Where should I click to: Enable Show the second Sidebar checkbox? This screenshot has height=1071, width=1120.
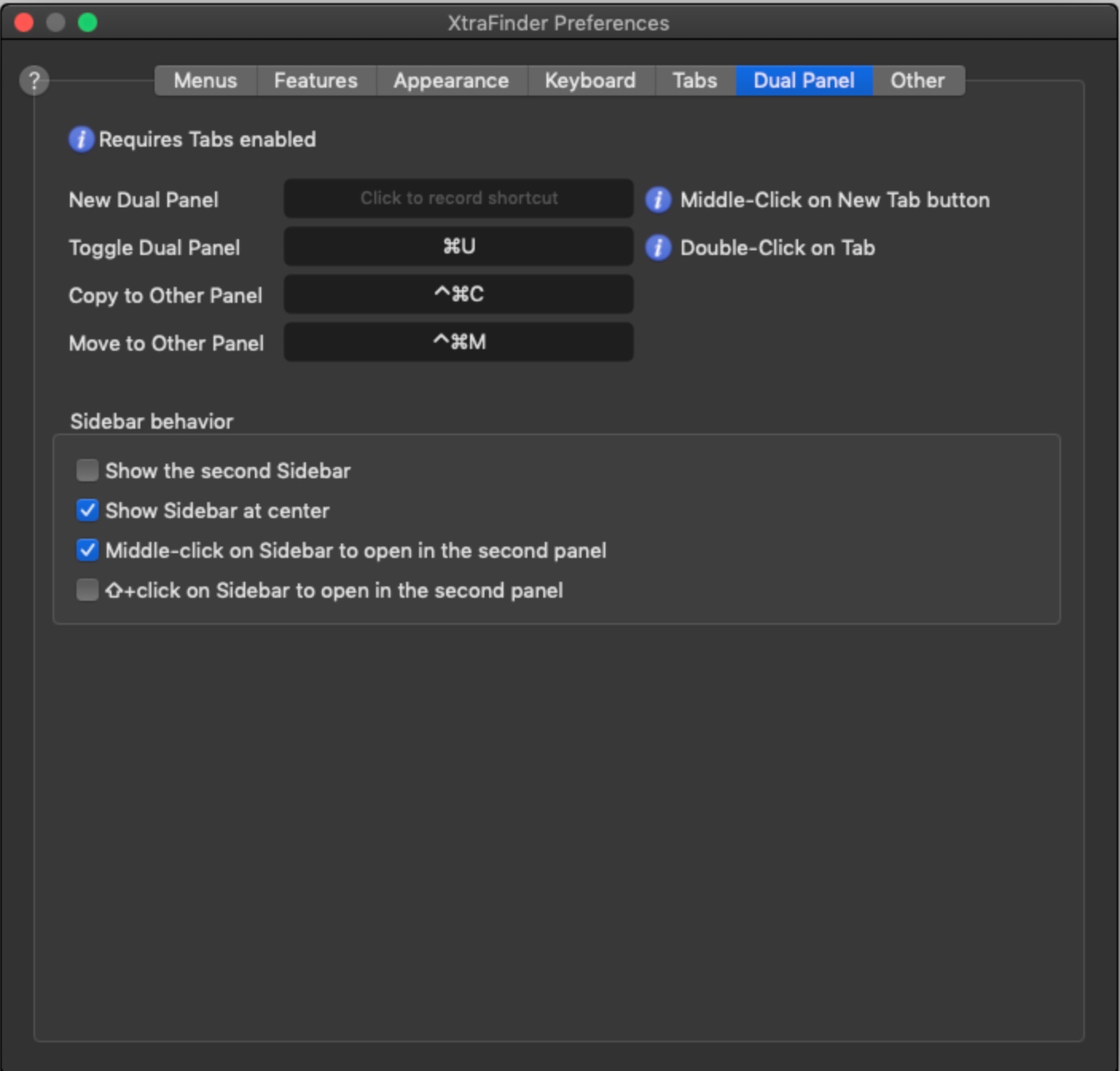(x=88, y=471)
